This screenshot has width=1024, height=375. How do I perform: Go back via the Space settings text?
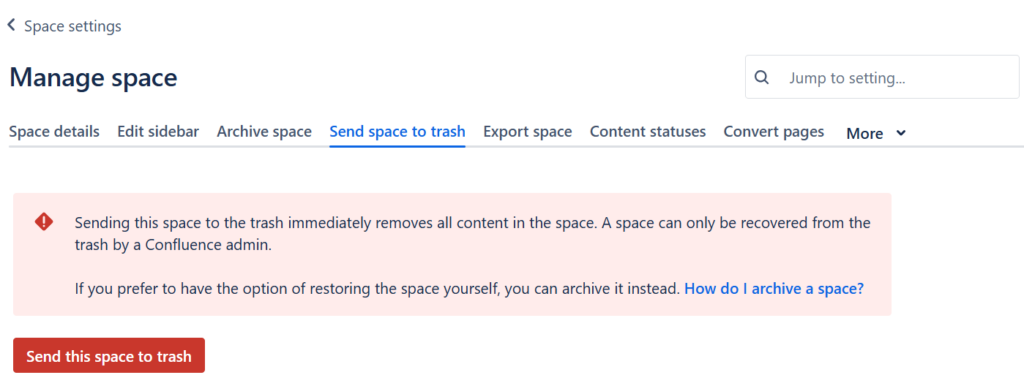(x=72, y=26)
